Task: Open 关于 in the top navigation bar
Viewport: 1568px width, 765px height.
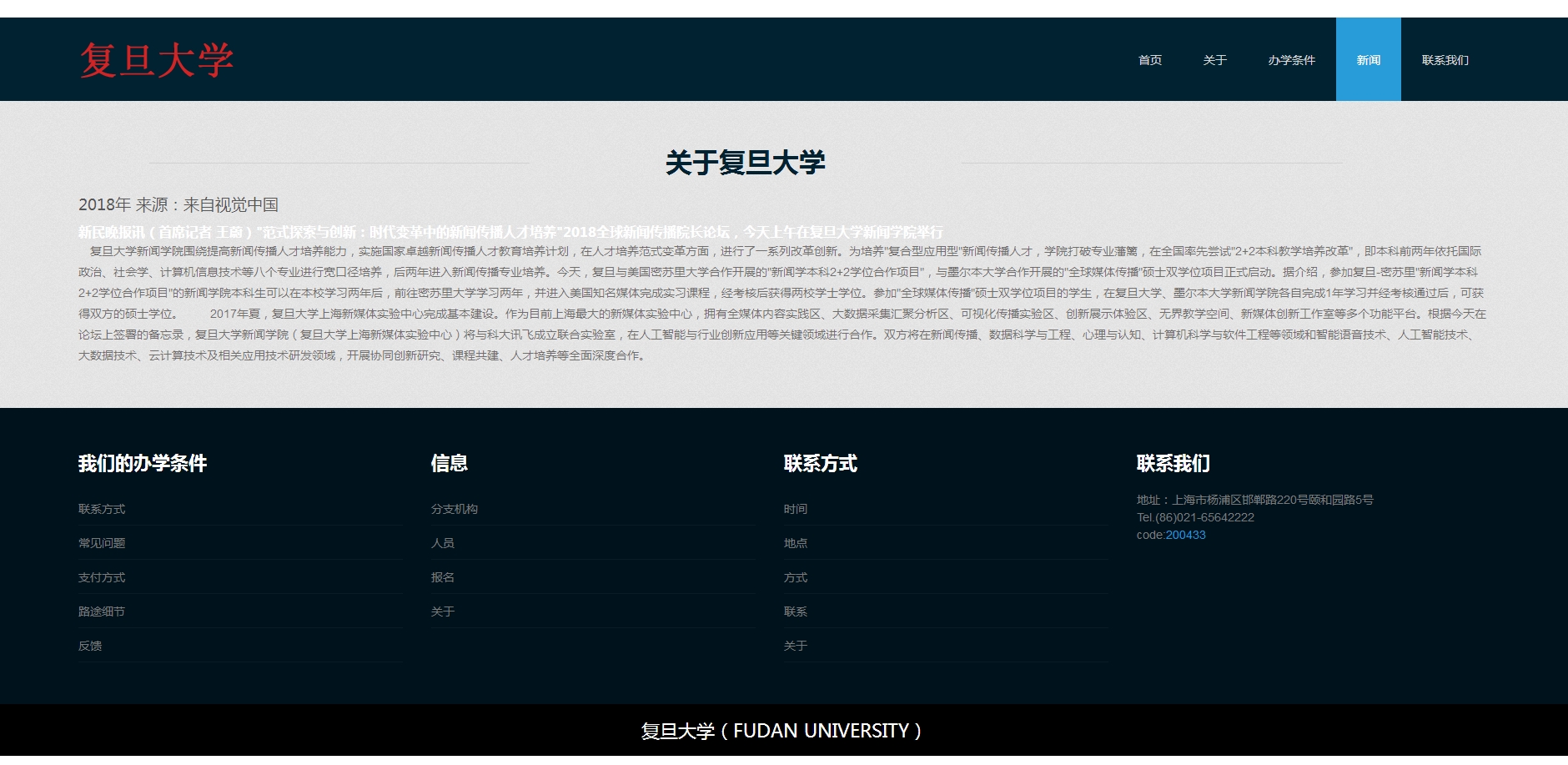Action: [1214, 60]
